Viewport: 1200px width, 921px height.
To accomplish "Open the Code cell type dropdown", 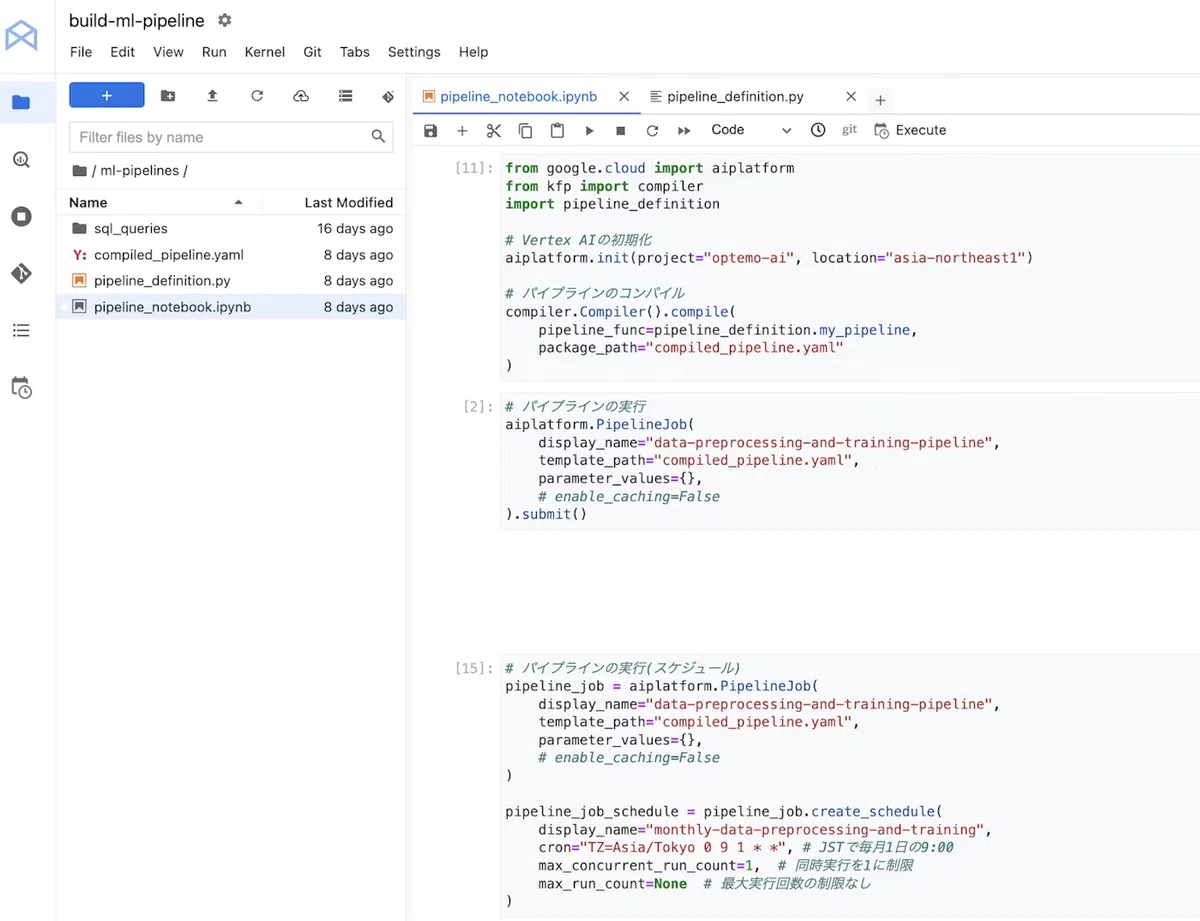I will pos(751,130).
